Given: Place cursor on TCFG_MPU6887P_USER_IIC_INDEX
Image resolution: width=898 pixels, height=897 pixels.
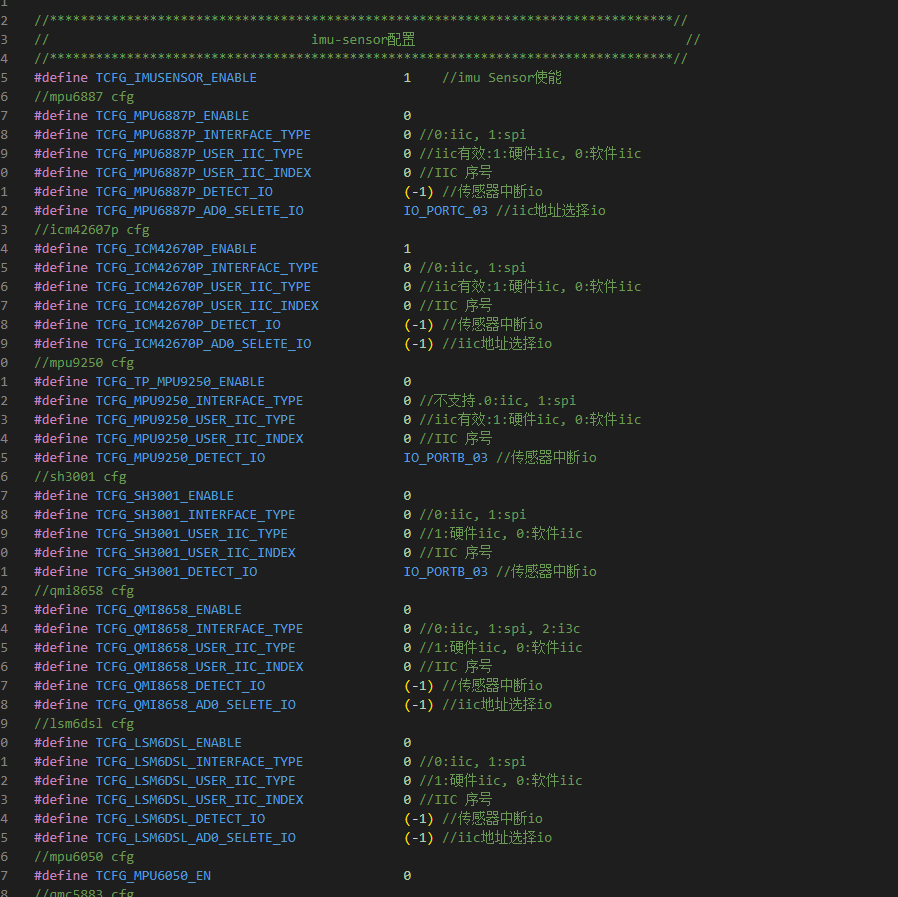Looking at the screenshot, I should click(x=203, y=172).
